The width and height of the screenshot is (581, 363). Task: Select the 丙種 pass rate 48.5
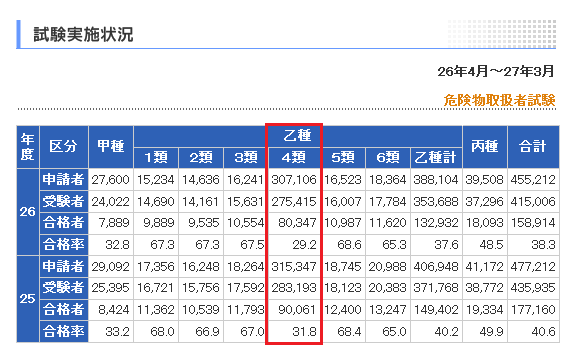click(485, 245)
